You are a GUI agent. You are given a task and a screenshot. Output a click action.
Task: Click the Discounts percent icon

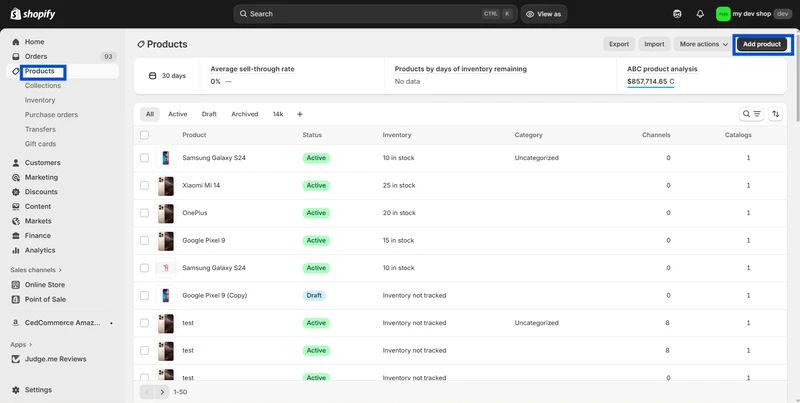click(16, 192)
